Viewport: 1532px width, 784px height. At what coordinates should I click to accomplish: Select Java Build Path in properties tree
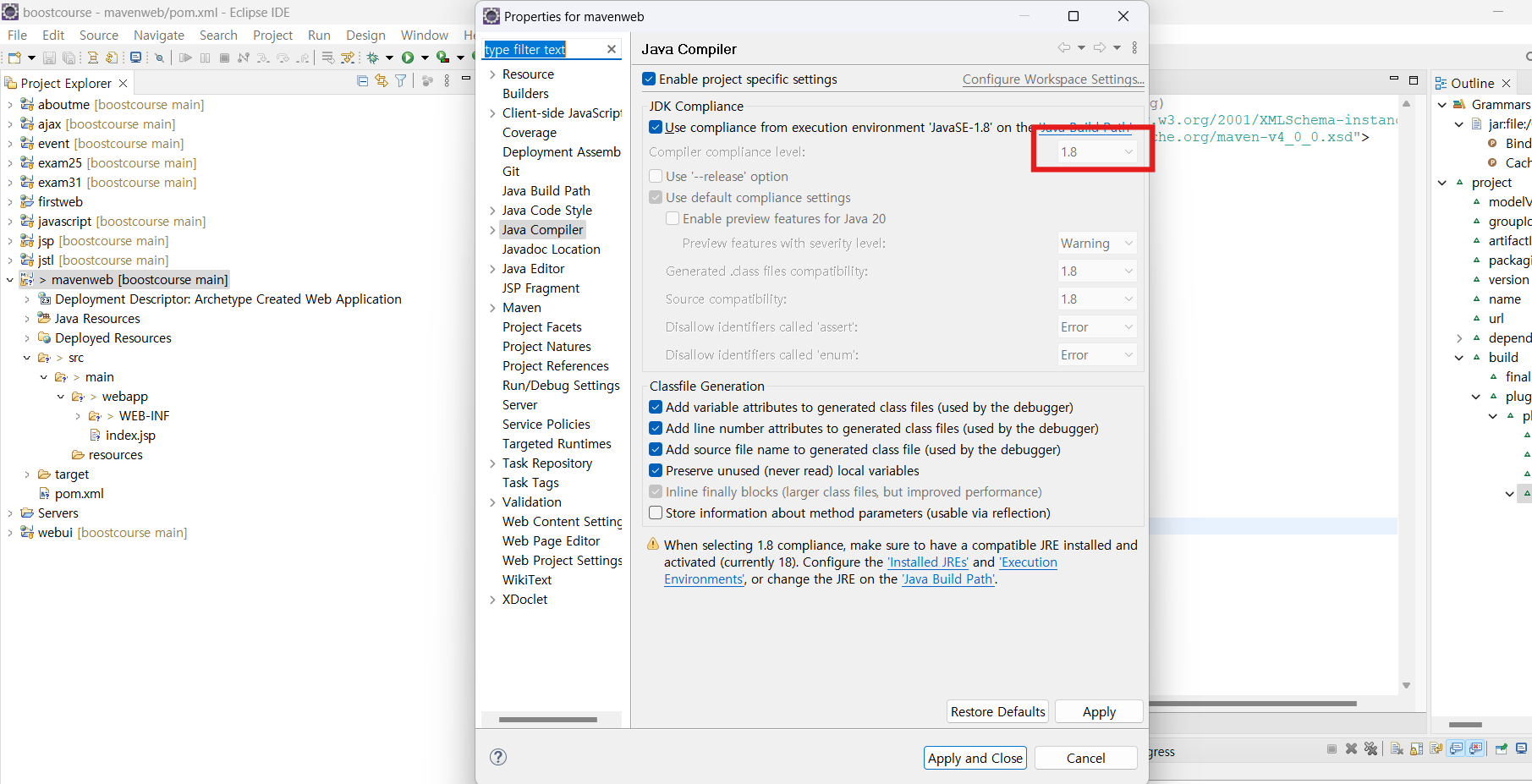click(546, 191)
